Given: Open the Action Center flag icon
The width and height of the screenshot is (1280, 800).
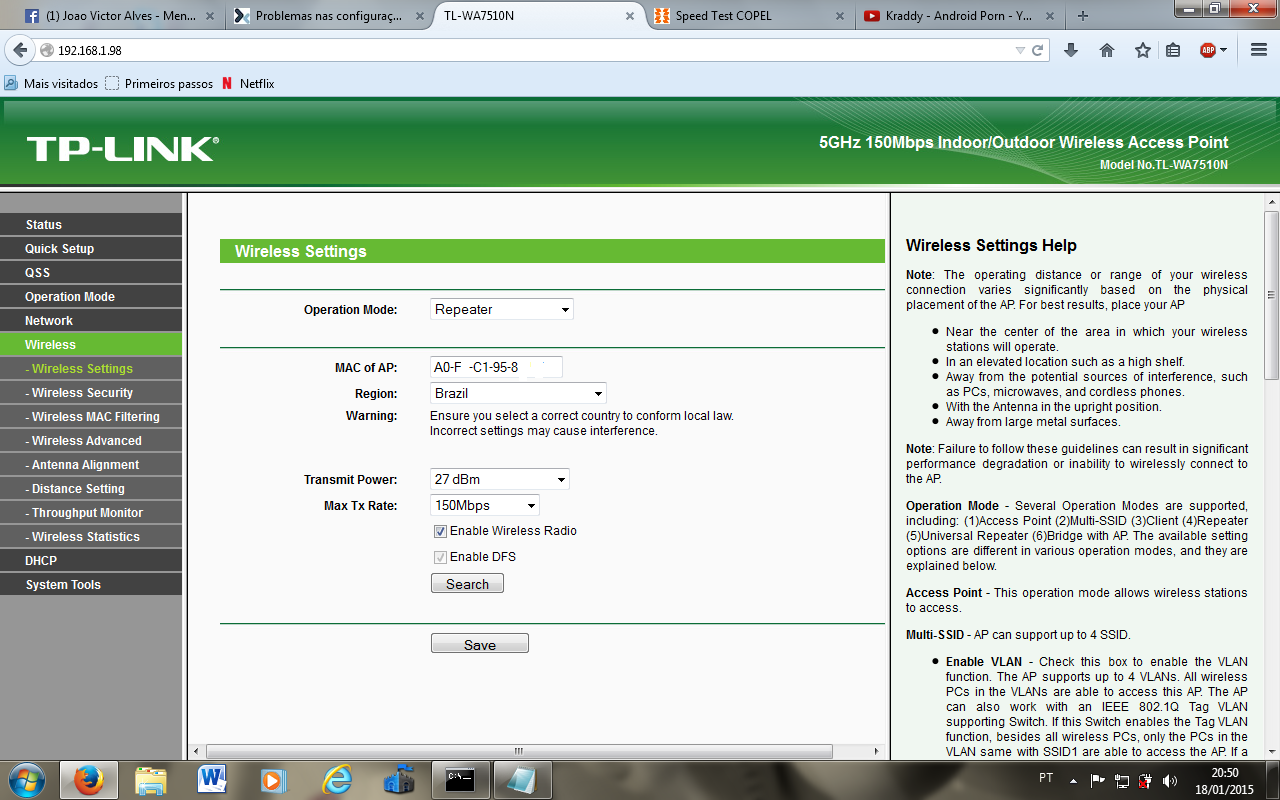Looking at the screenshot, I should (1097, 780).
